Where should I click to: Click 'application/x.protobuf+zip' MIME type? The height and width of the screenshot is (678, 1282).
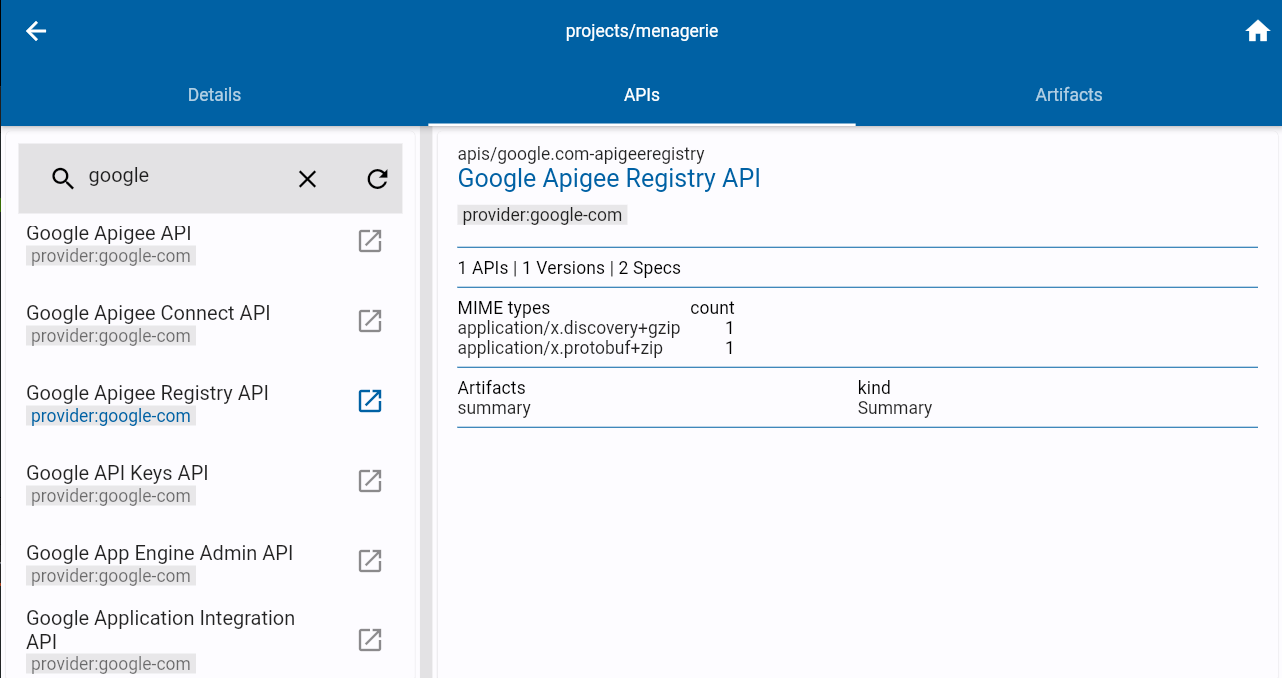pos(560,348)
